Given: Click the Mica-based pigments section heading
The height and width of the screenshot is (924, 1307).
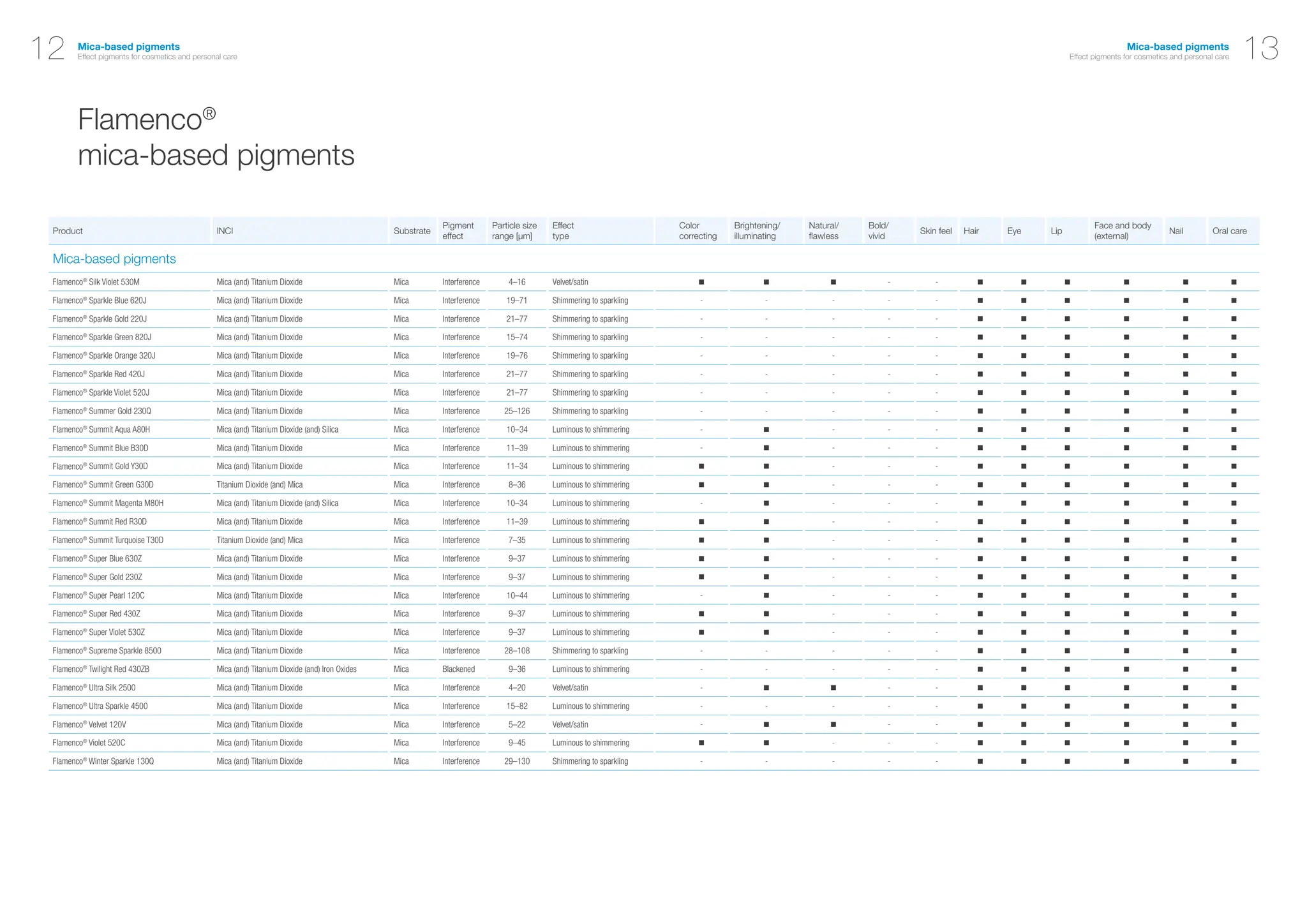Looking at the screenshot, I should (114, 259).
